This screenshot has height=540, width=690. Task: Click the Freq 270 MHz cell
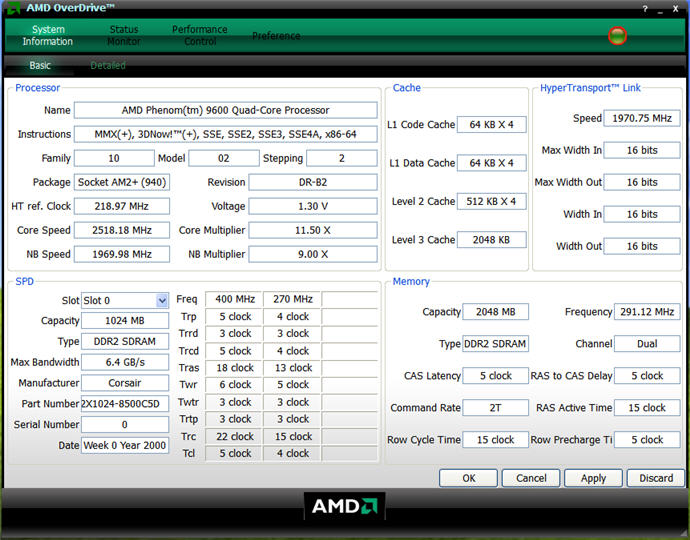[293, 299]
